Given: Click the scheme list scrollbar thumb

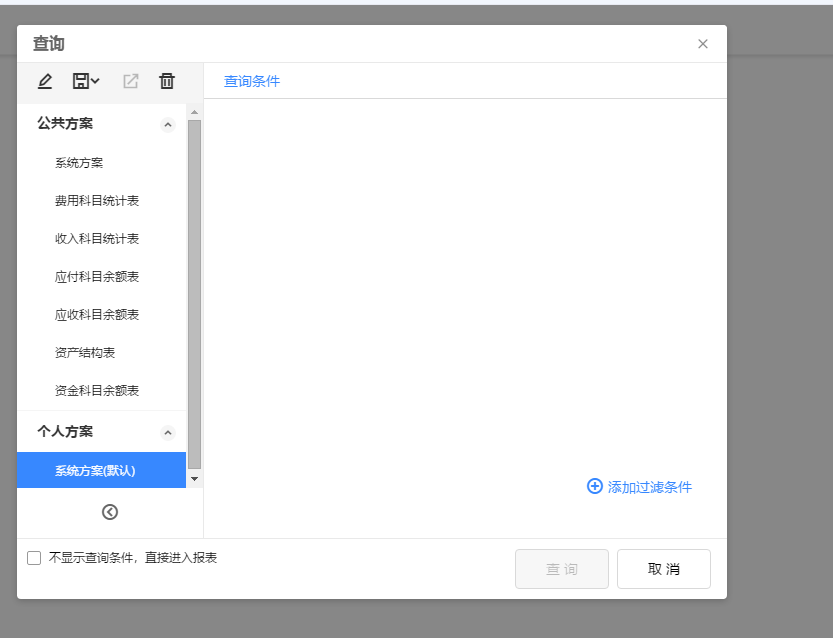Looking at the screenshot, I should tap(194, 295).
